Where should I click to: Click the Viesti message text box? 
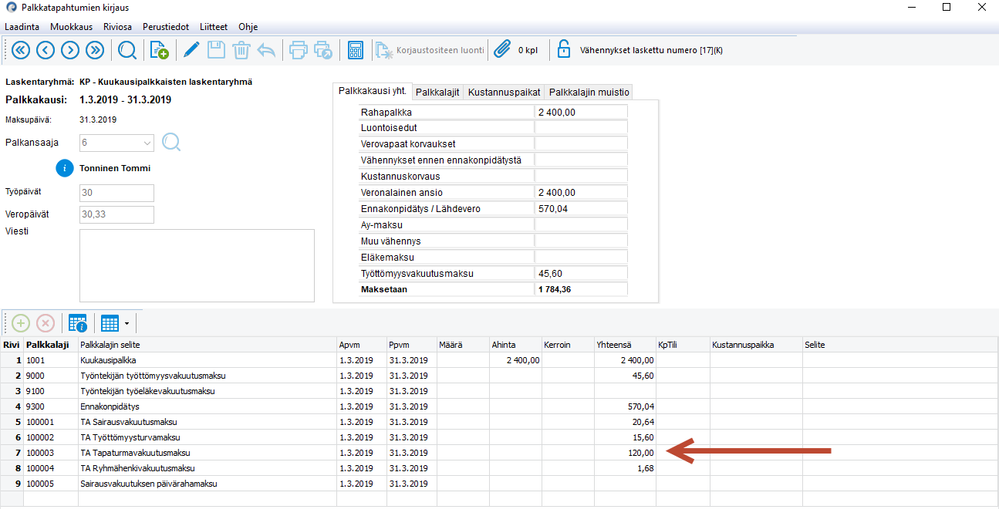click(x=197, y=265)
